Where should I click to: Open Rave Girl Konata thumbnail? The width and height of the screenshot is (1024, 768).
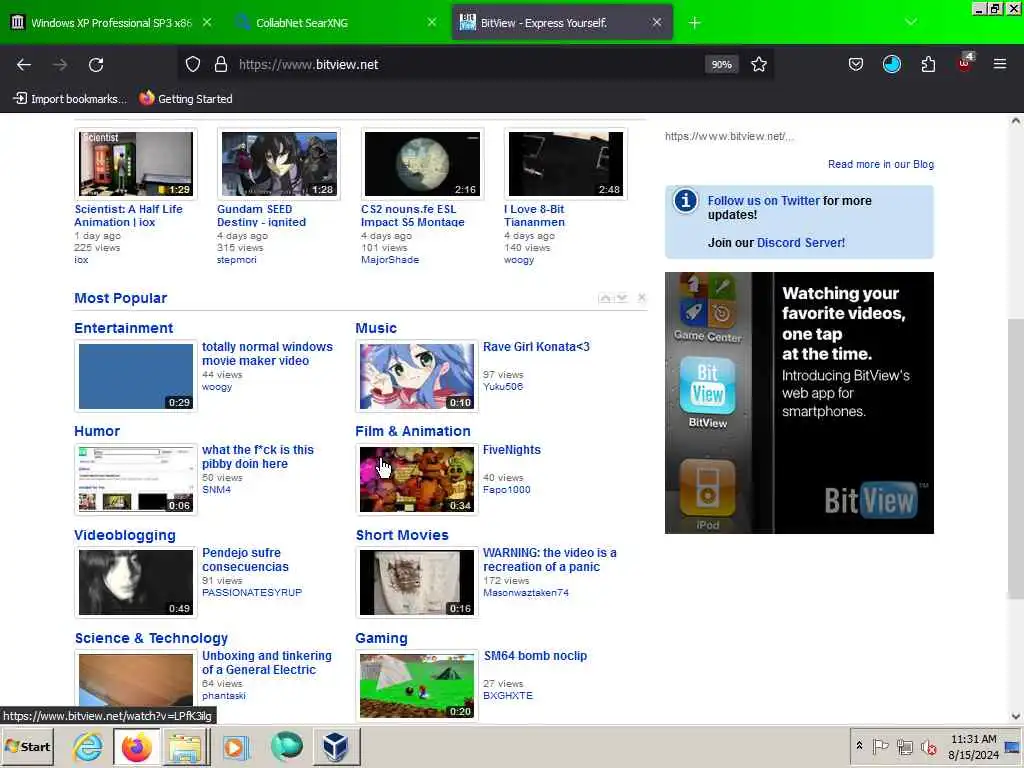(417, 376)
